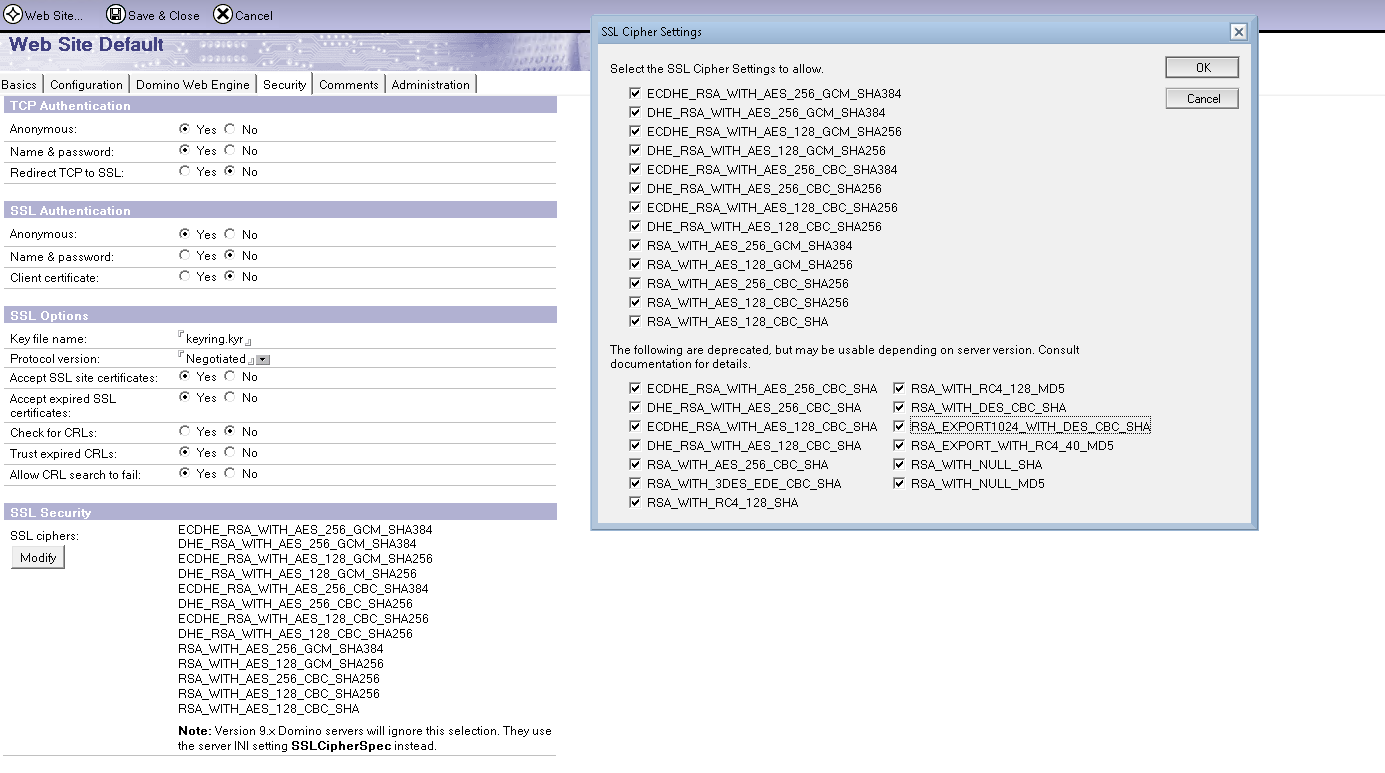The image size is (1385, 773).
Task: Uncheck ECDHE_RSA_WITH_AES_256_GCM_SHA384 cipher
Action: (635, 94)
